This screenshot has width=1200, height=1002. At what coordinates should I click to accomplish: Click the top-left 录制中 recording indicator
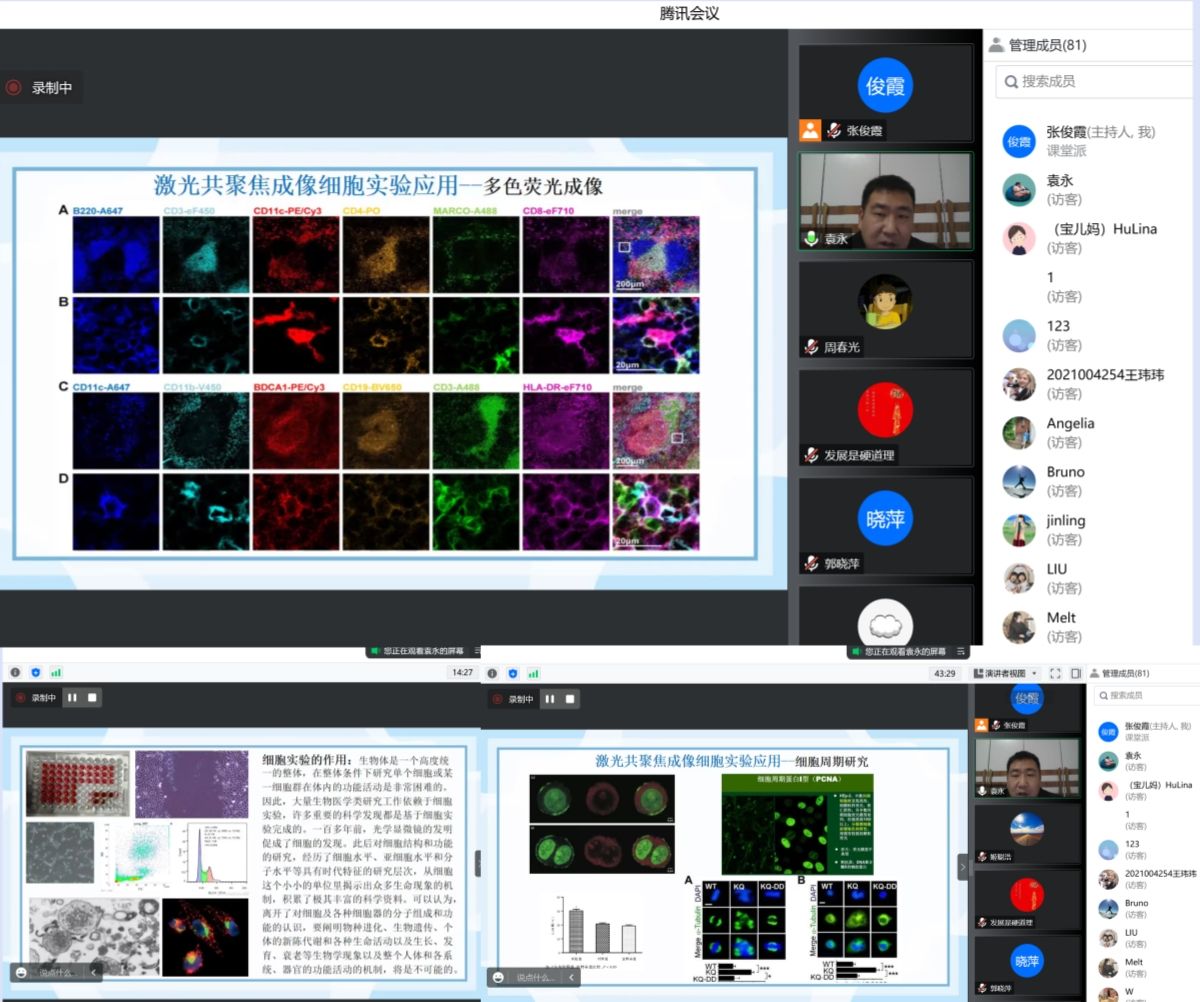tap(40, 88)
